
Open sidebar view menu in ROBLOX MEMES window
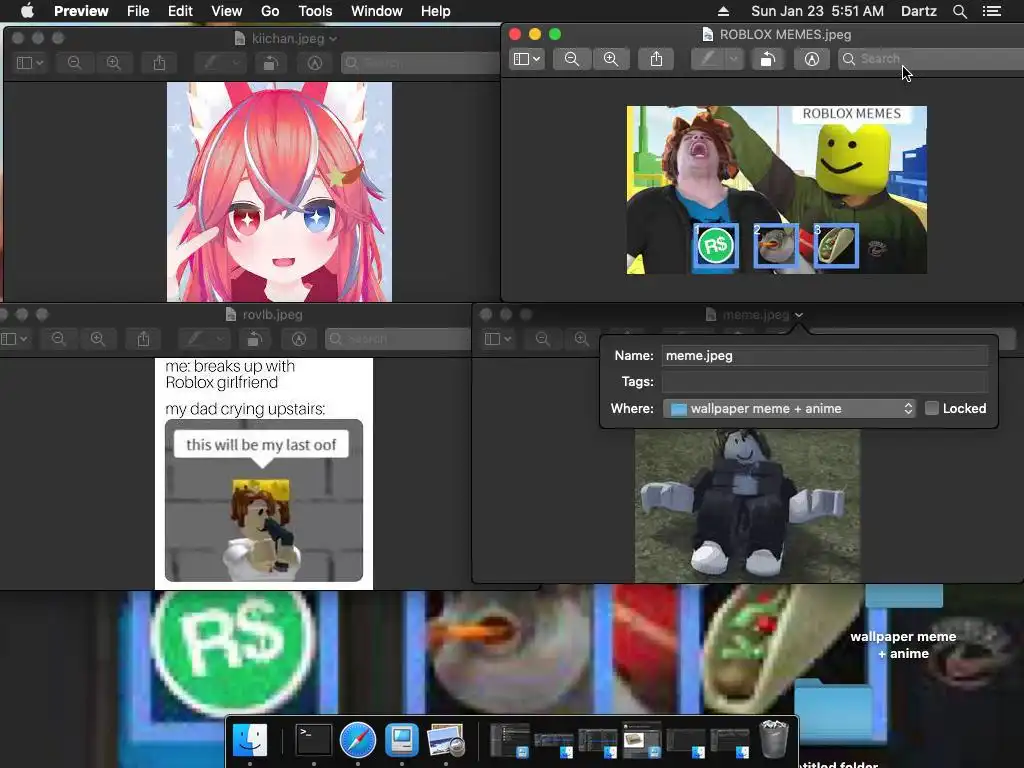point(526,59)
